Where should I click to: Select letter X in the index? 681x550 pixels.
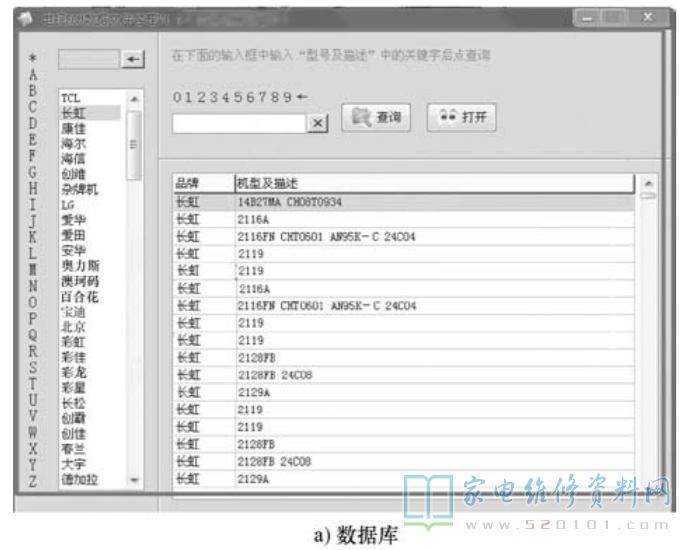[x=33, y=448]
